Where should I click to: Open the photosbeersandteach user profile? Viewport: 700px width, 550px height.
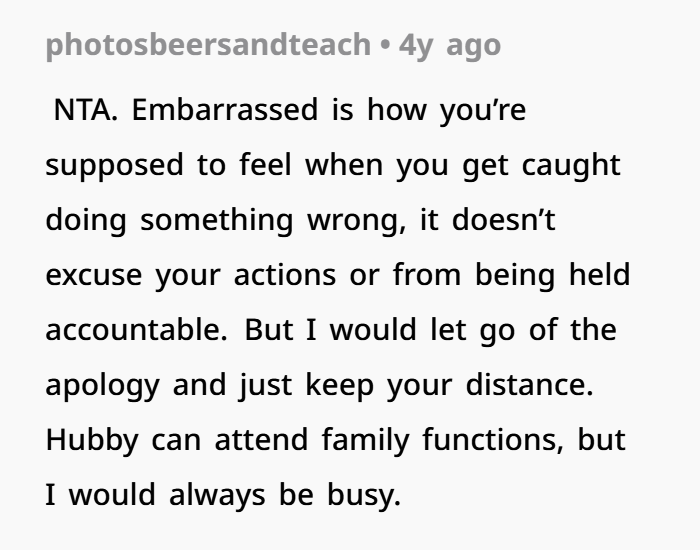[208, 46]
